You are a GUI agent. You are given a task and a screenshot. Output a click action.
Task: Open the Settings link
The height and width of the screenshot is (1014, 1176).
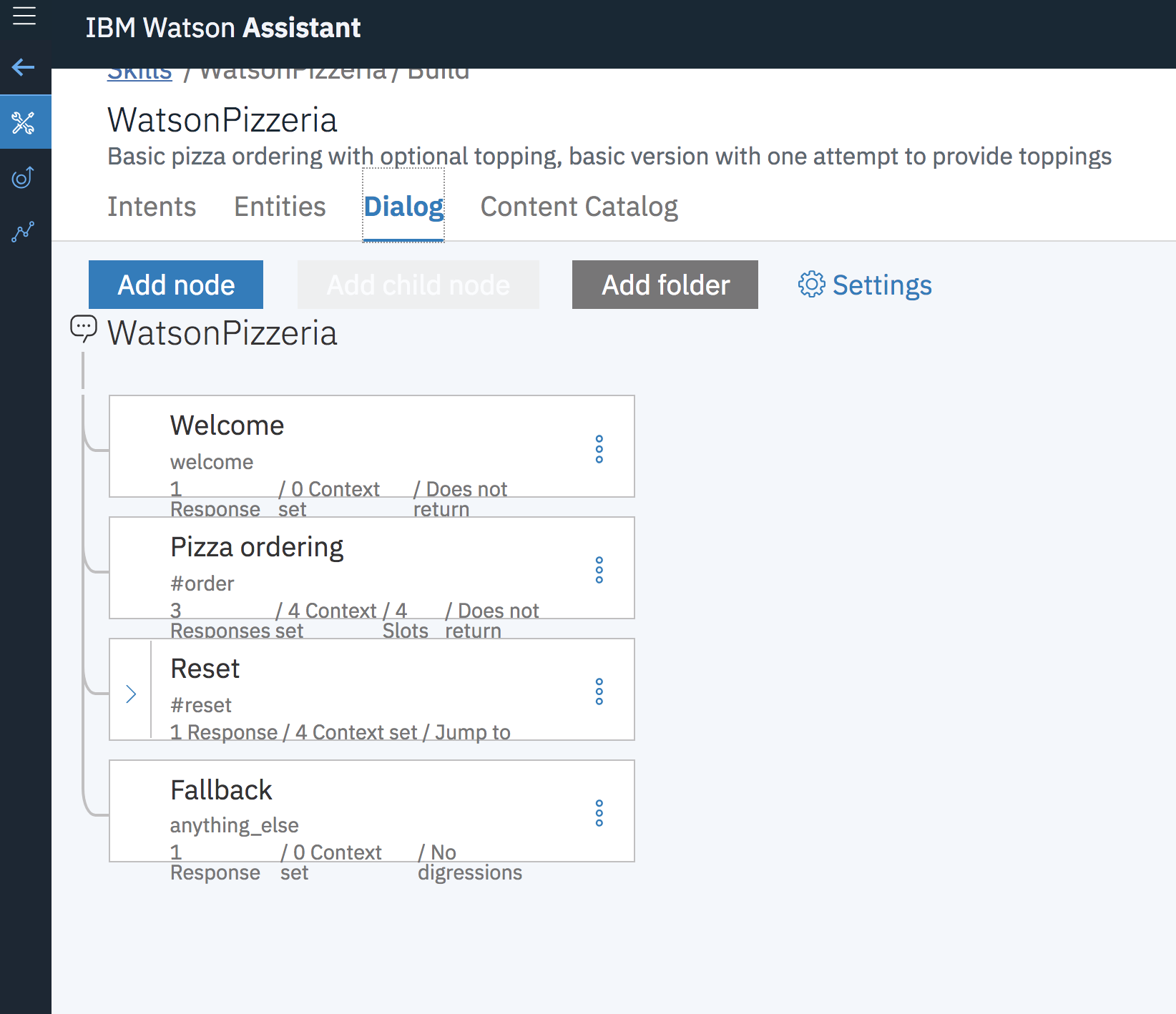point(881,285)
